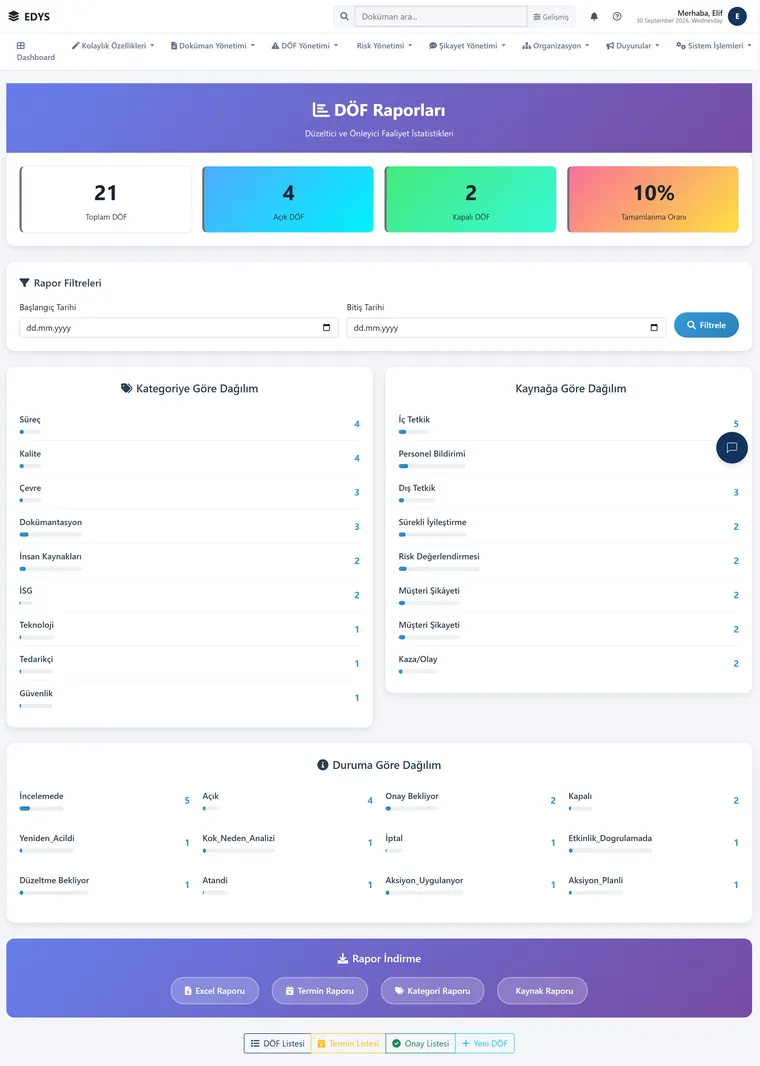The height and width of the screenshot is (1066, 760).
Task: Click the Onay Bekliyor status entry
Action: click(470, 801)
